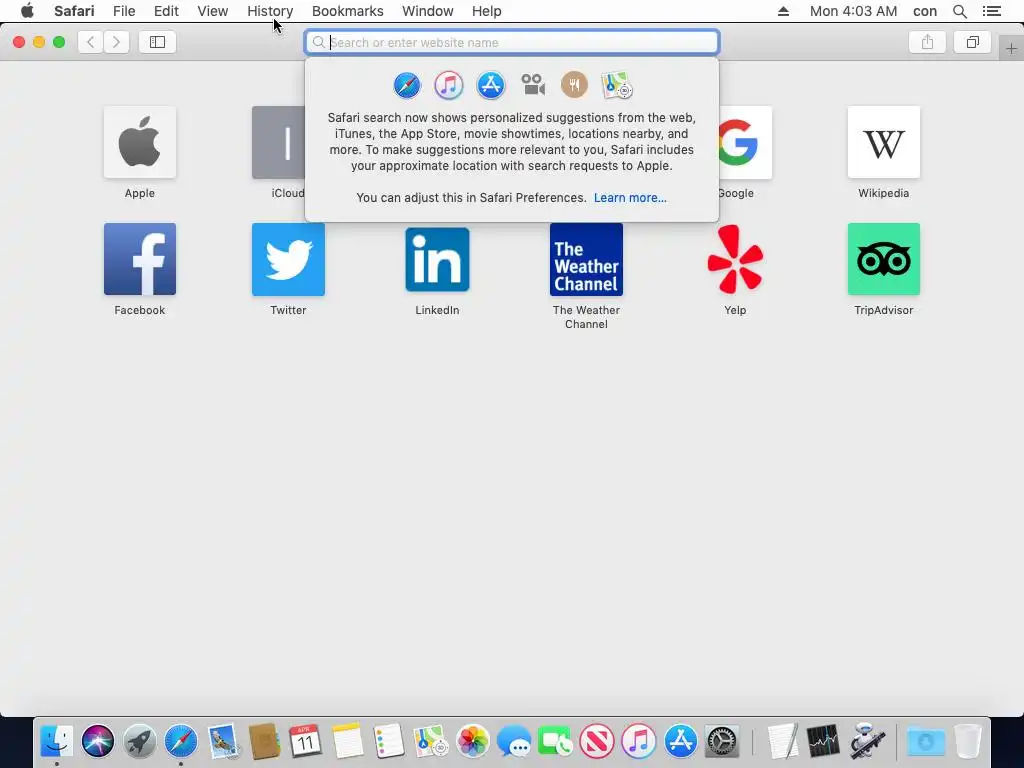Open the Safari menu
The width and height of the screenshot is (1024, 768).
74,11
